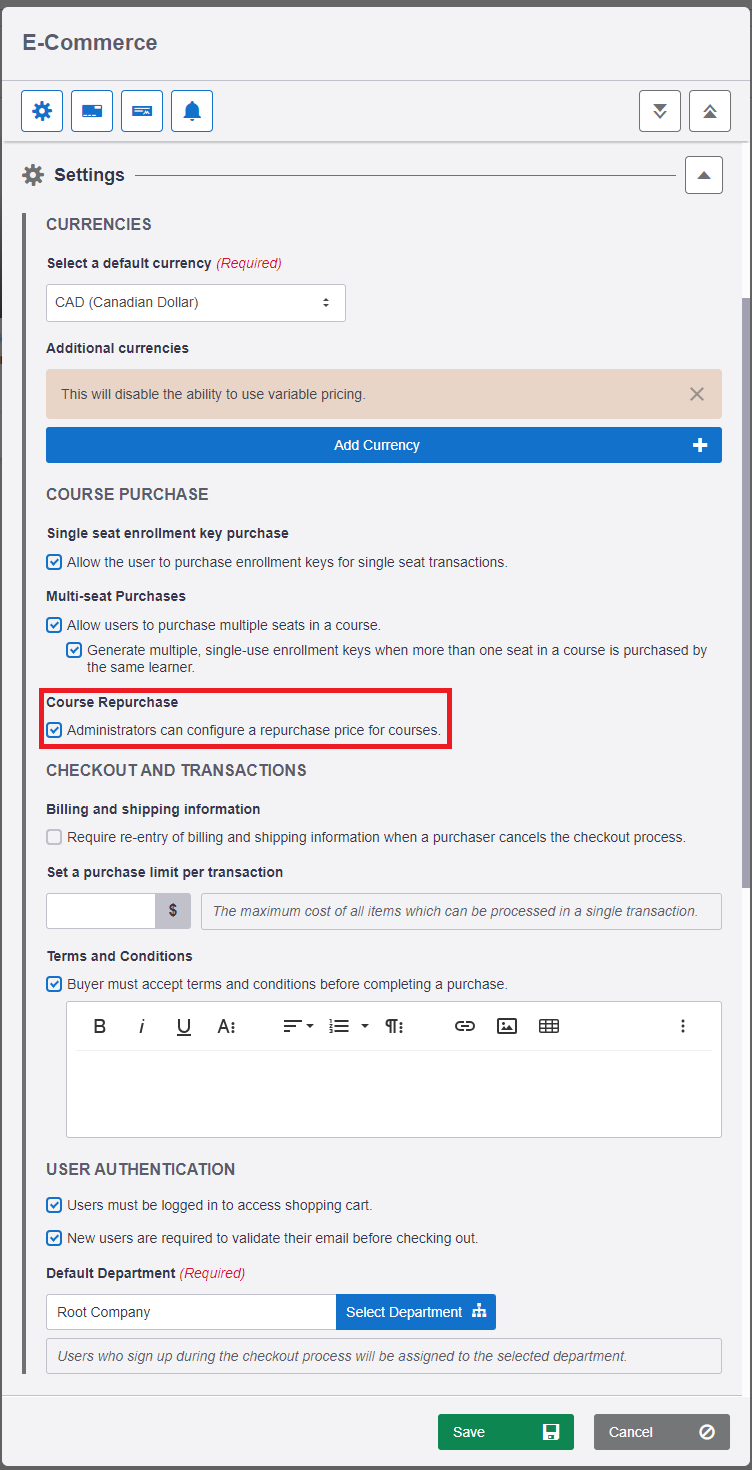Cancel the E-Commerce settings changes

click(662, 1432)
